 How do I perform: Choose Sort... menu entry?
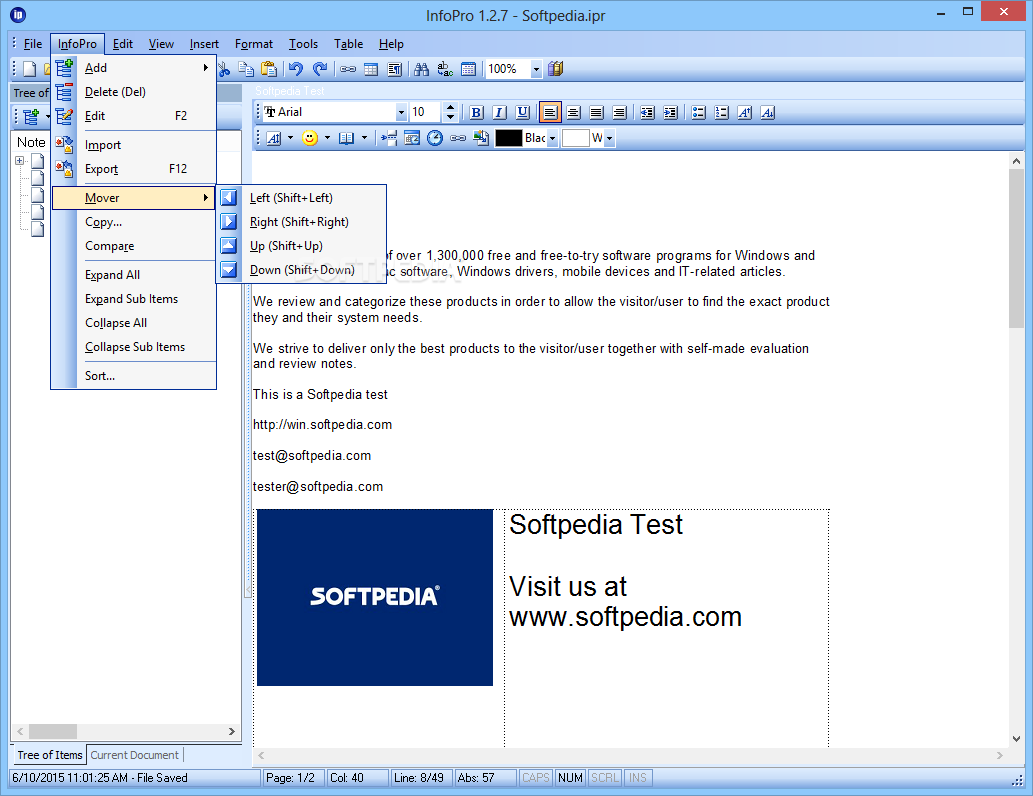(134, 376)
